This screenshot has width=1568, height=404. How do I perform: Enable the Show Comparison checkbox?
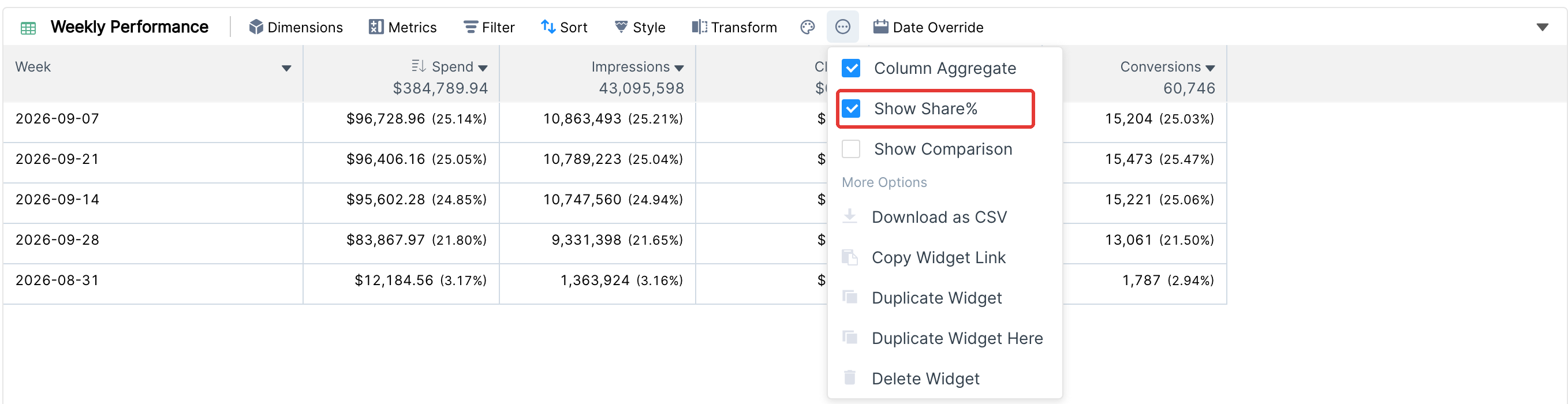[851, 149]
